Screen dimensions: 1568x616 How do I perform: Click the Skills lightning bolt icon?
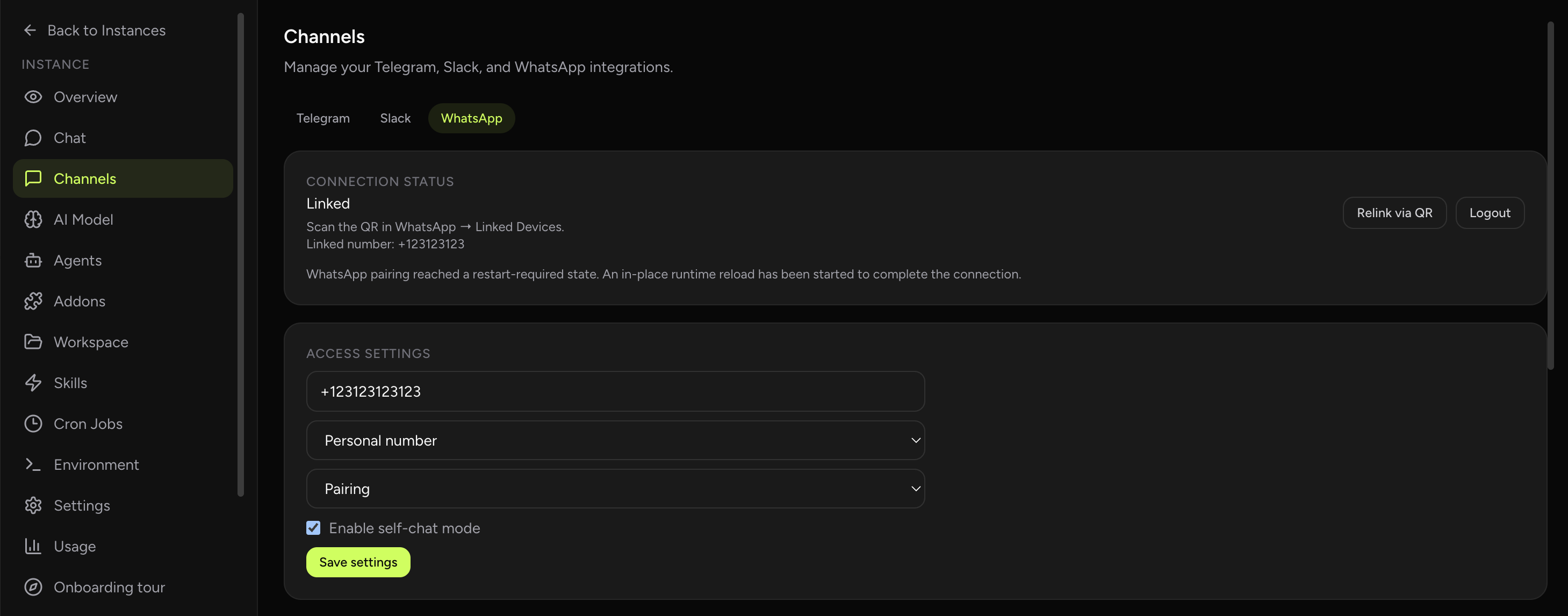click(33, 383)
